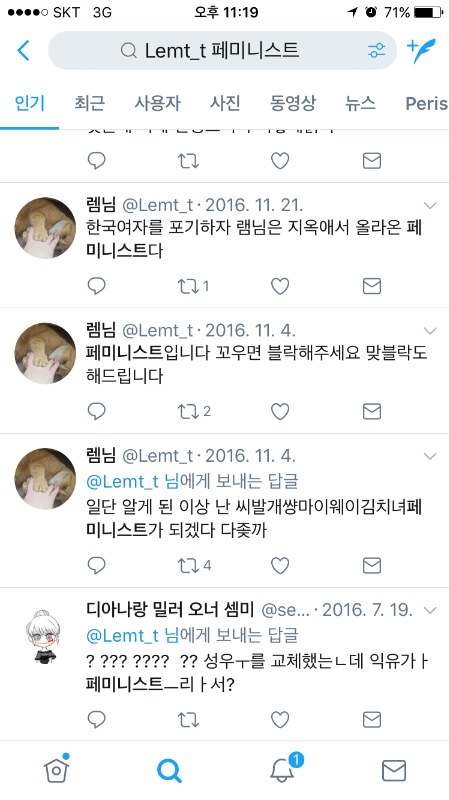Open search filter settings icon
This screenshot has height=800, width=449.
377,50
